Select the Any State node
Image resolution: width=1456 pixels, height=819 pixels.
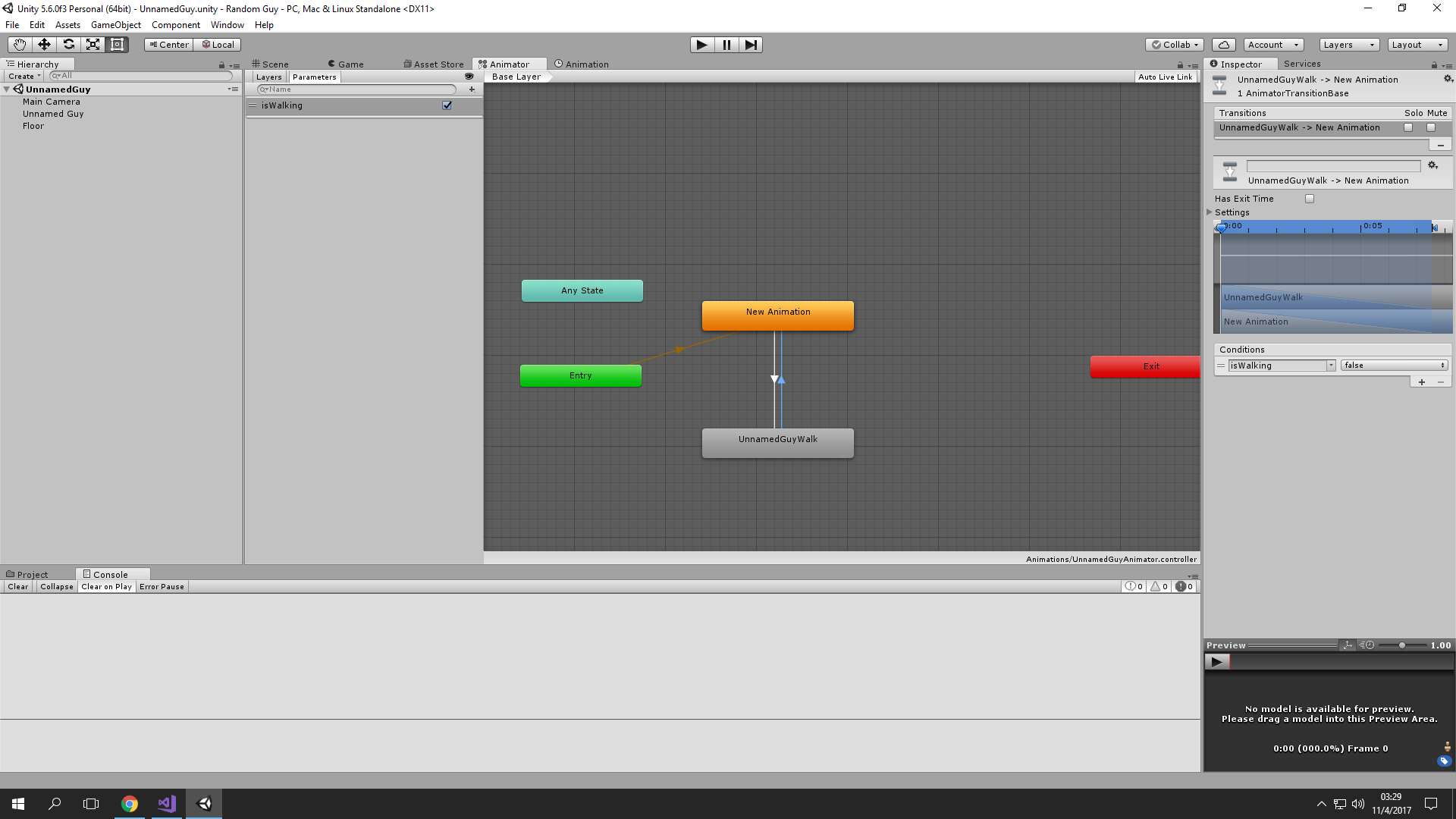click(582, 290)
